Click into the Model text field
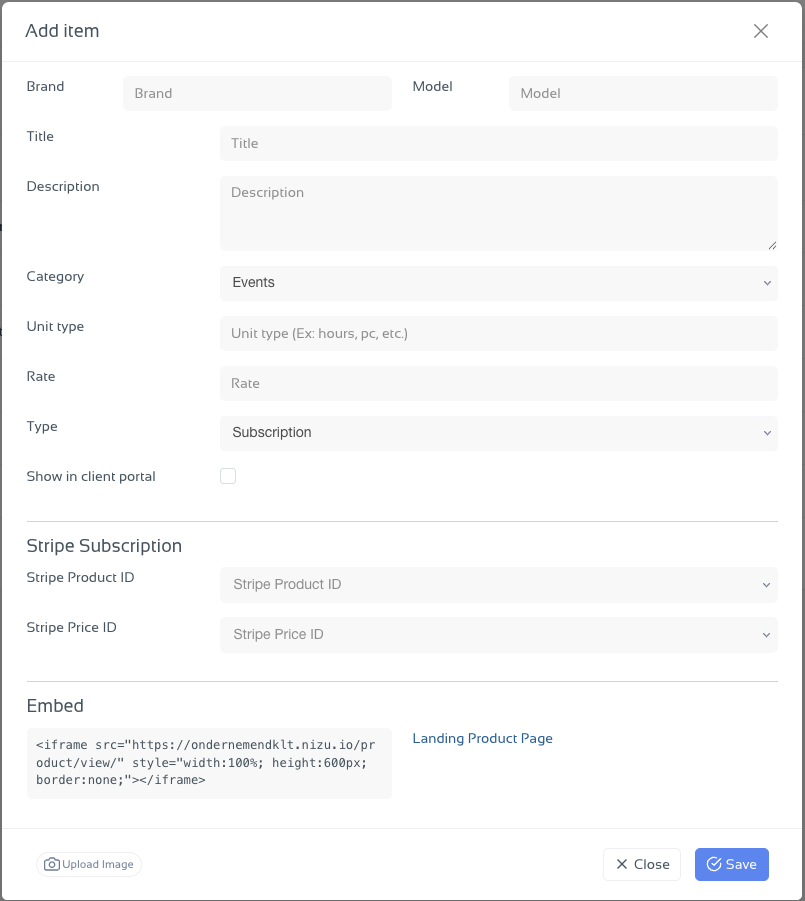The width and height of the screenshot is (805, 901). (x=643, y=93)
